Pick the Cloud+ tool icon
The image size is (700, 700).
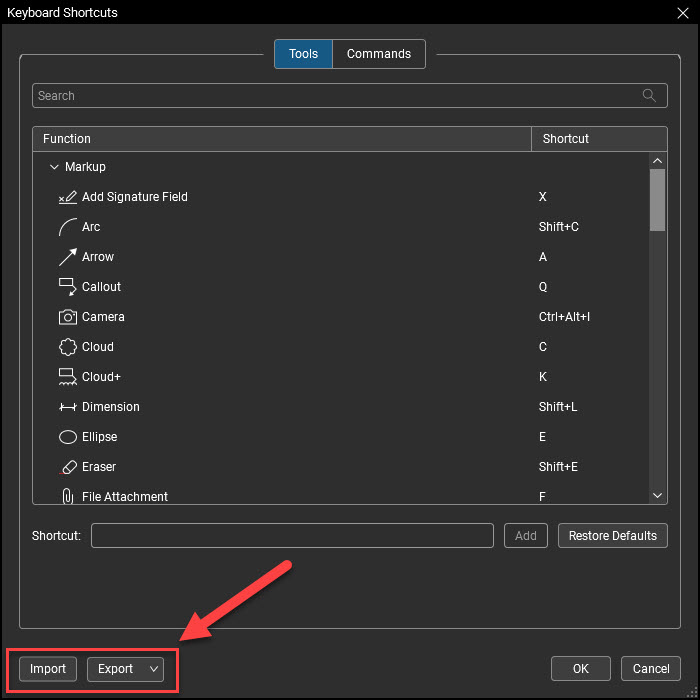click(67, 377)
